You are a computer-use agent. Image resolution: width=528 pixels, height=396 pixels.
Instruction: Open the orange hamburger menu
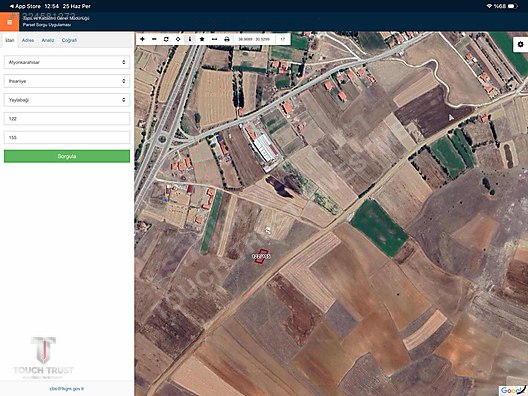point(9,22)
